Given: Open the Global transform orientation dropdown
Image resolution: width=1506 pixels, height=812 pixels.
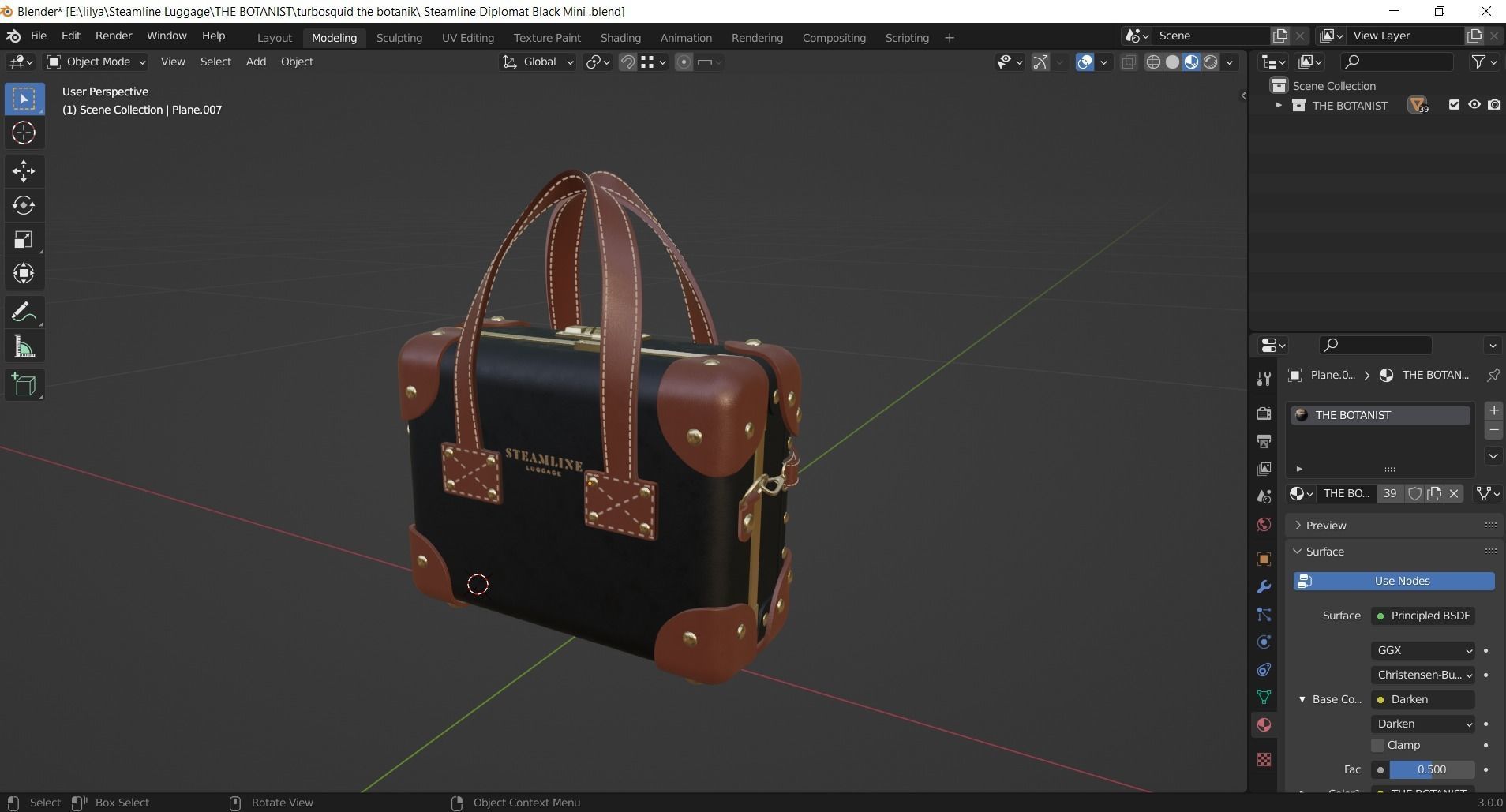Looking at the screenshot, I should point(538,62).
